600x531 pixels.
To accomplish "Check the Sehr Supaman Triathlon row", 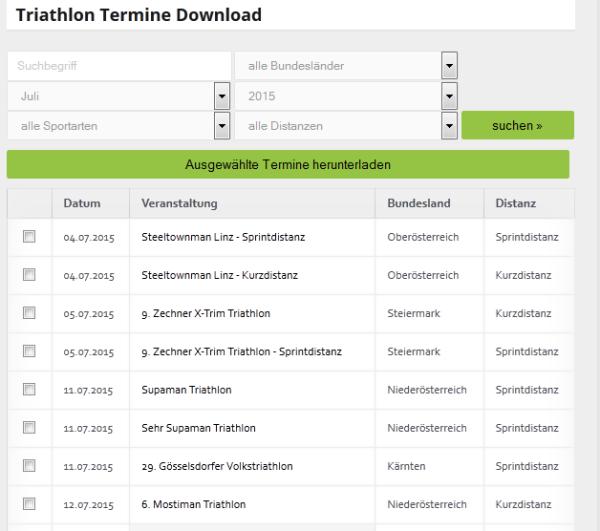I will (x=29, y=427).
